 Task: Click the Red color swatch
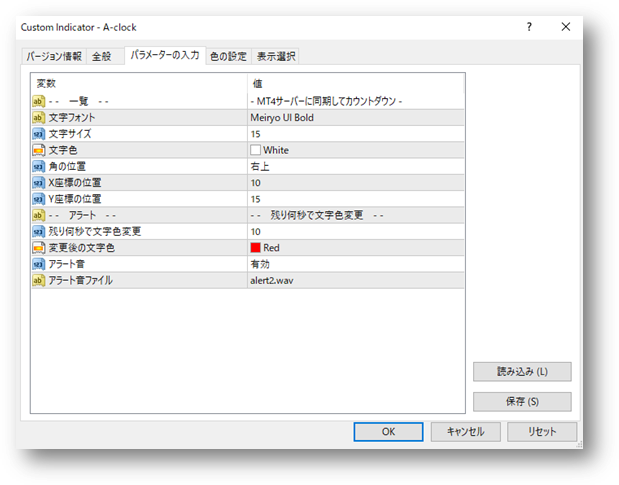coord(255,248)
